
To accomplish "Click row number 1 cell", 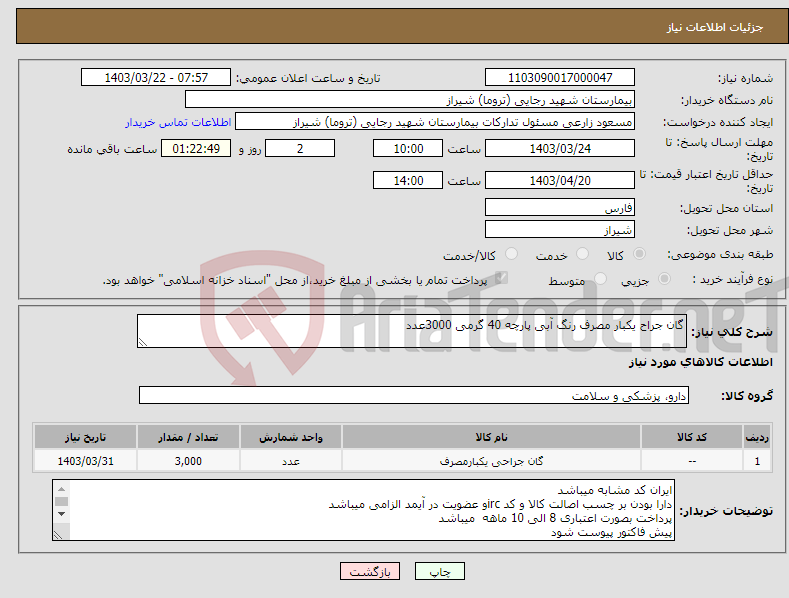I will pyautogui.click(x=757, y=461).
